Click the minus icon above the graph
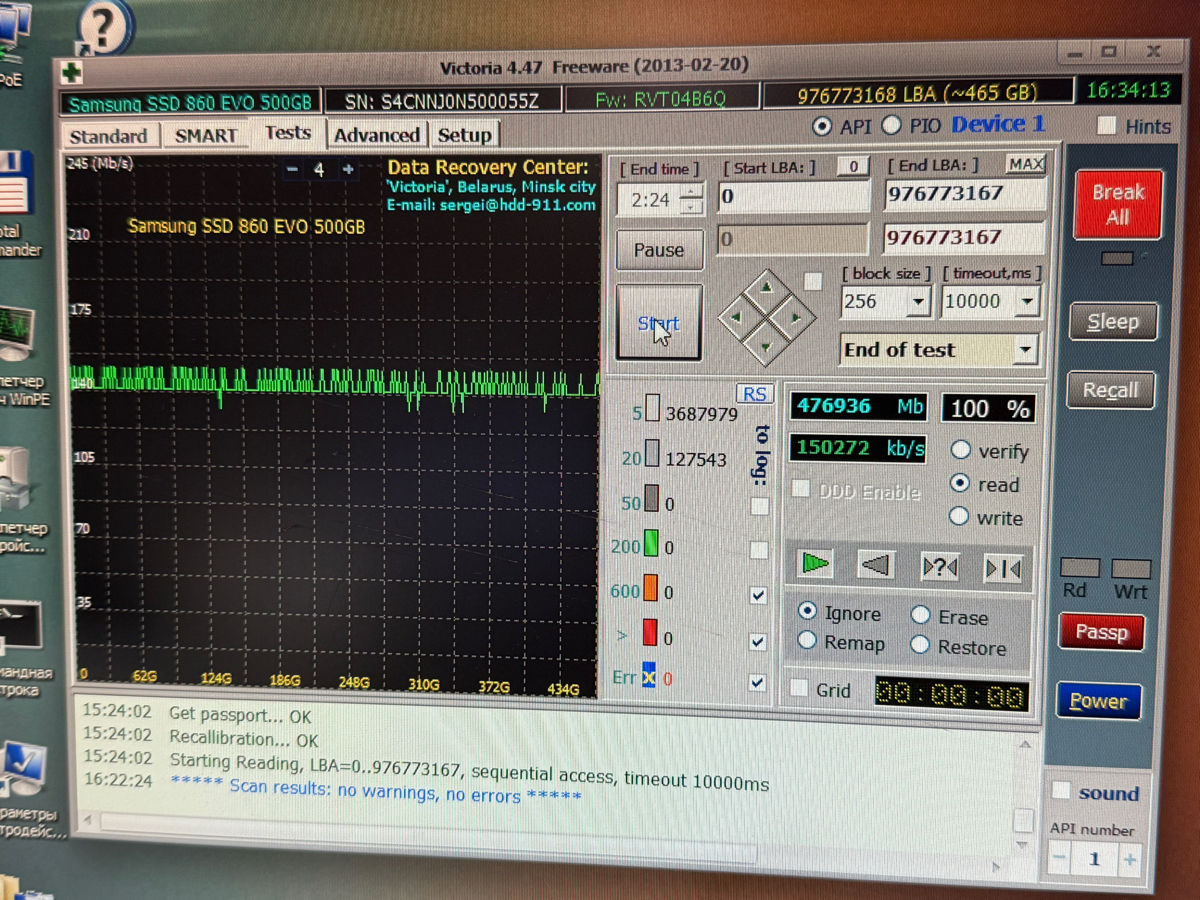This screenshot has height=900, width=1200. [292, 170]
